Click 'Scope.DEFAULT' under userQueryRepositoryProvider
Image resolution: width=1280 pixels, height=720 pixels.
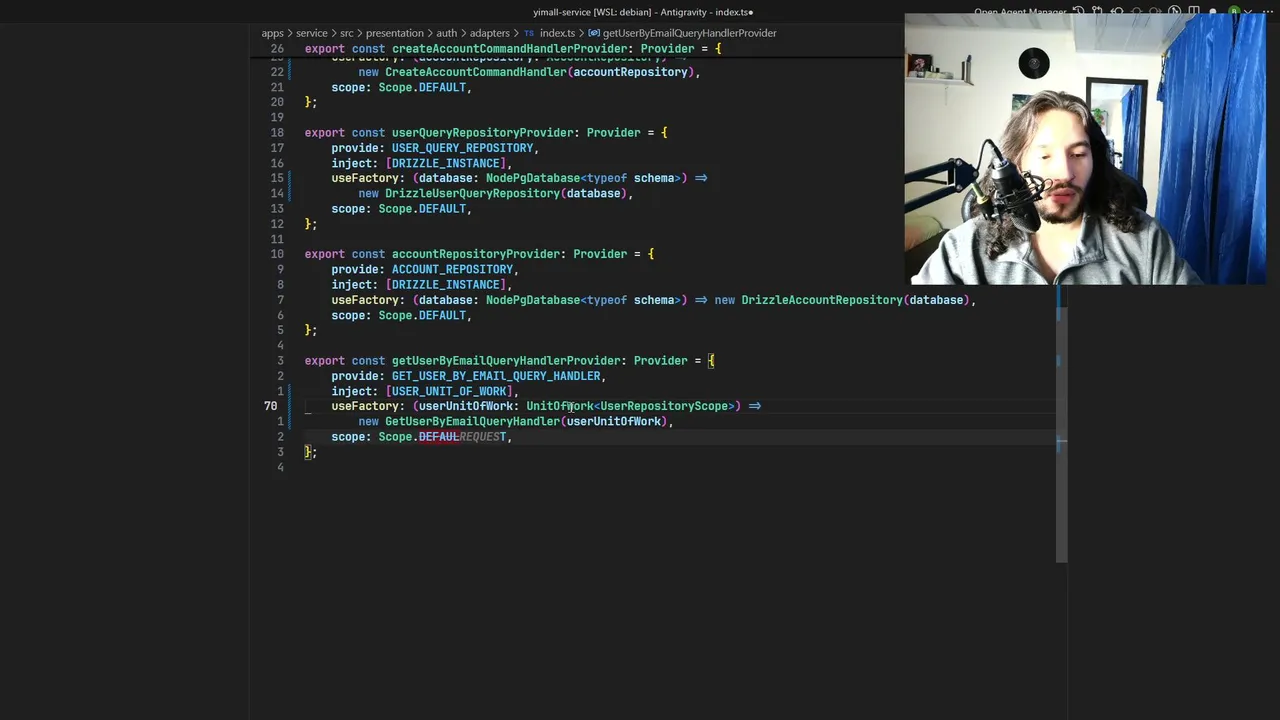tap(422, 209)
